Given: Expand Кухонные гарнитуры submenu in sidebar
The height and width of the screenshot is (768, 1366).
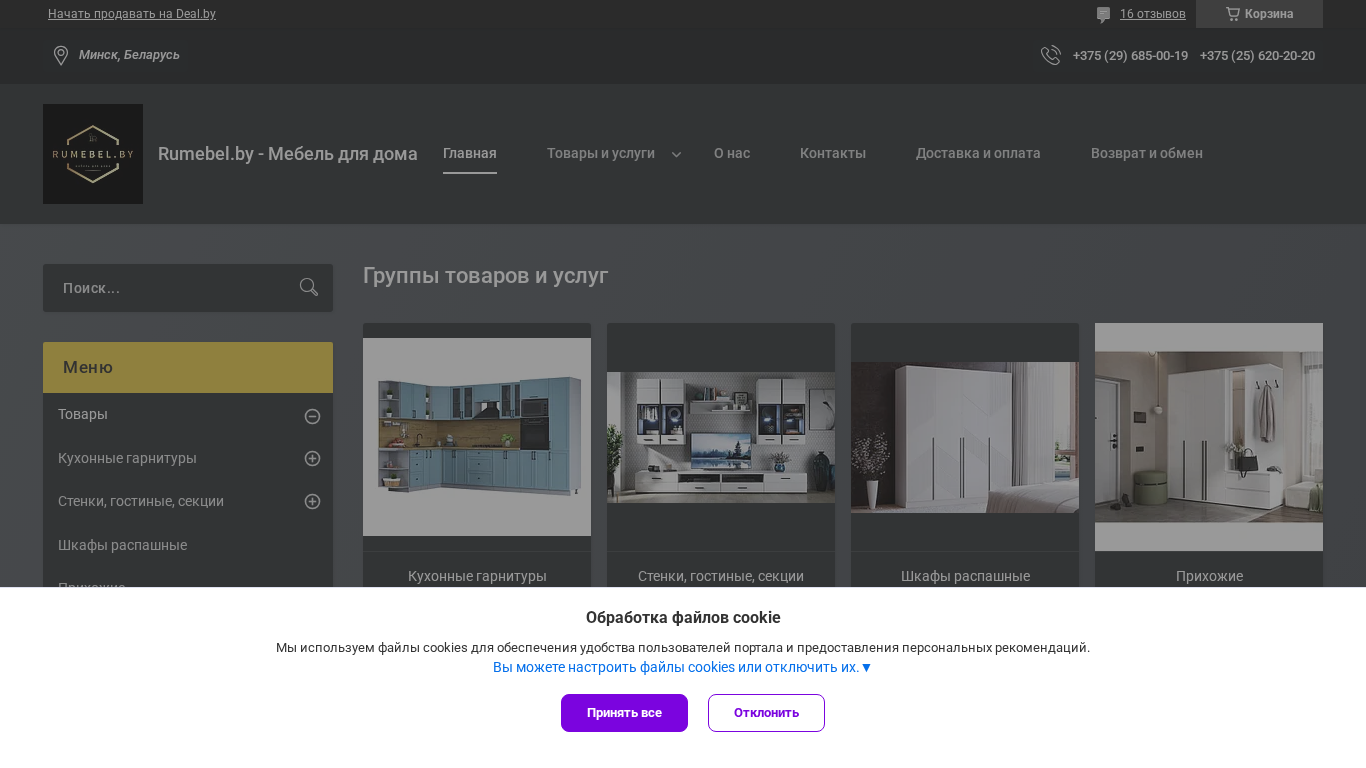Looking at the screenshot, I should point(312,458).
